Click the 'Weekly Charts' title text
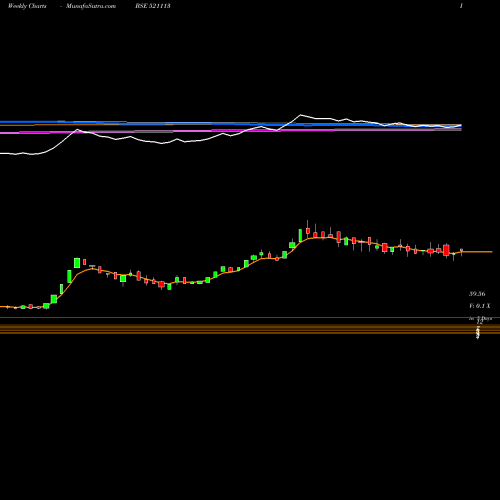Viewport: 500px width, 500px height. click(x=27, y=6)
